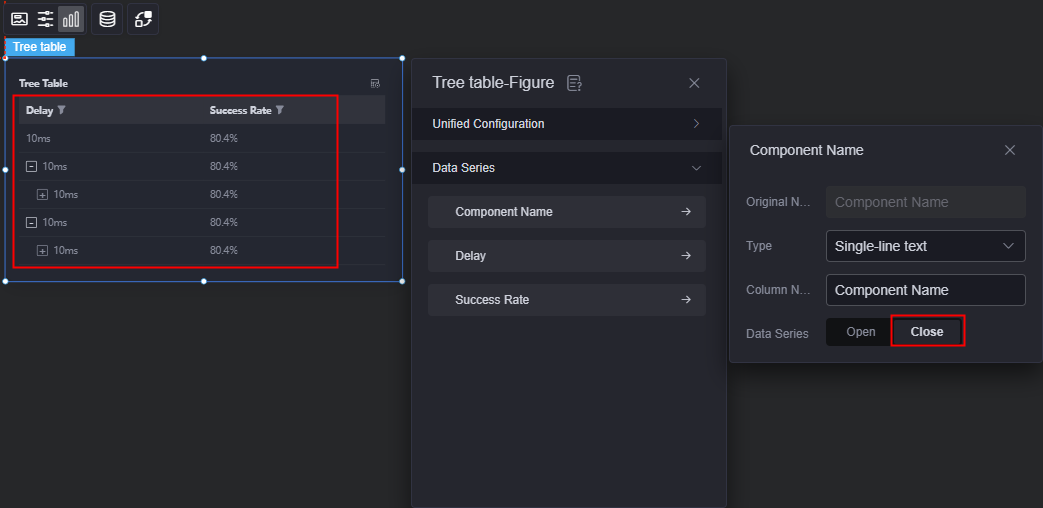Collapse the first expanded 10ms tree row
Viewport: 1043px width, 508px height.
pyautogui.click(x=31, y=167)
